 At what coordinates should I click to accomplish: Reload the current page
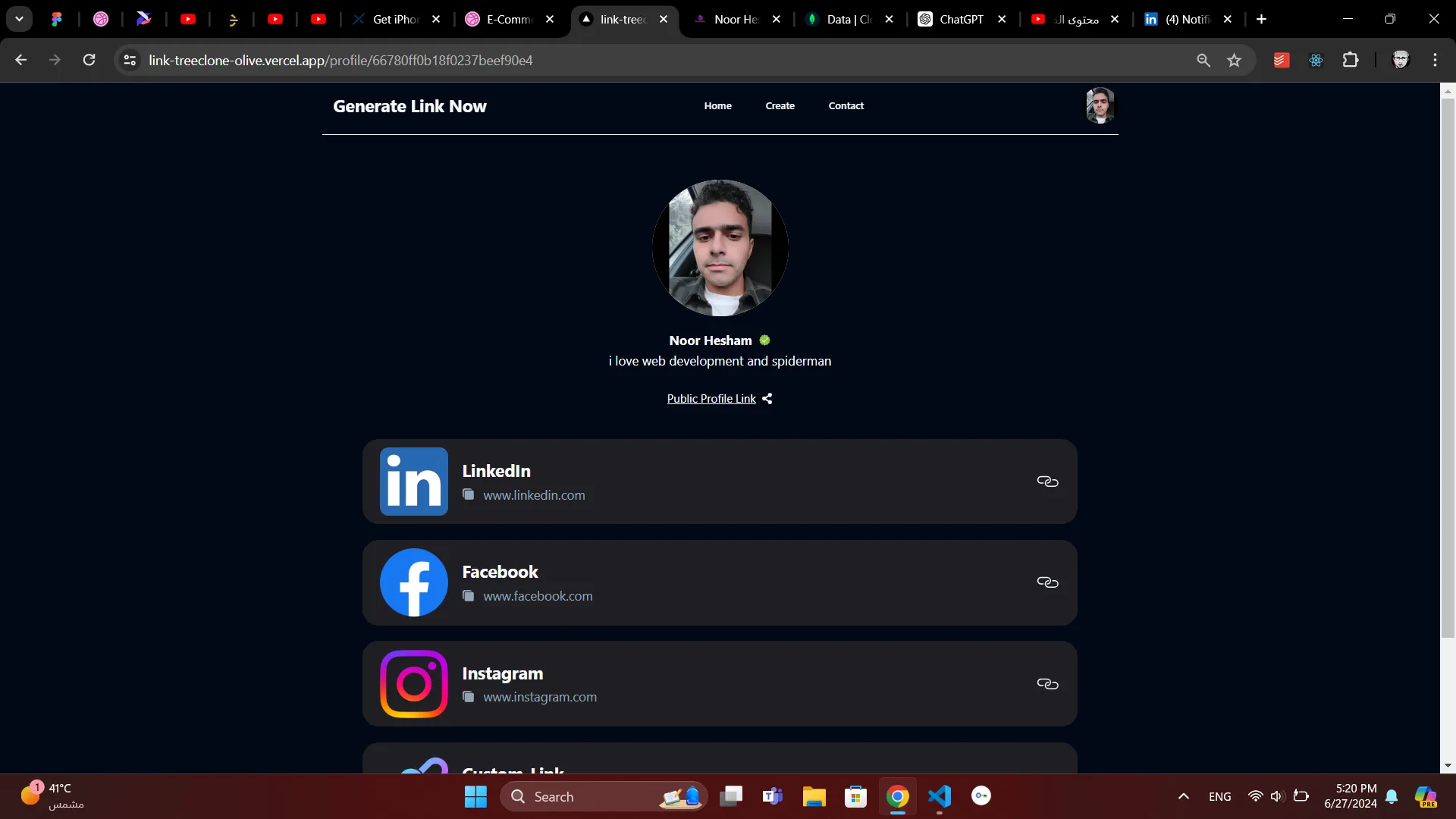[x=89, y=60]
